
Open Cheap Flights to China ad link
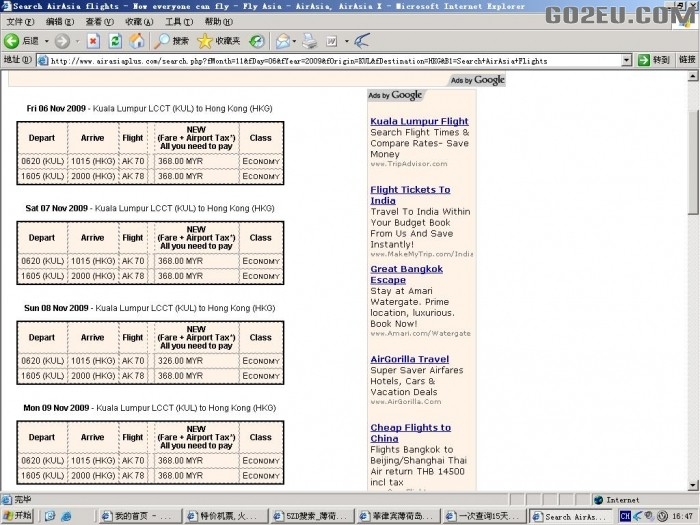pos(410,433)
